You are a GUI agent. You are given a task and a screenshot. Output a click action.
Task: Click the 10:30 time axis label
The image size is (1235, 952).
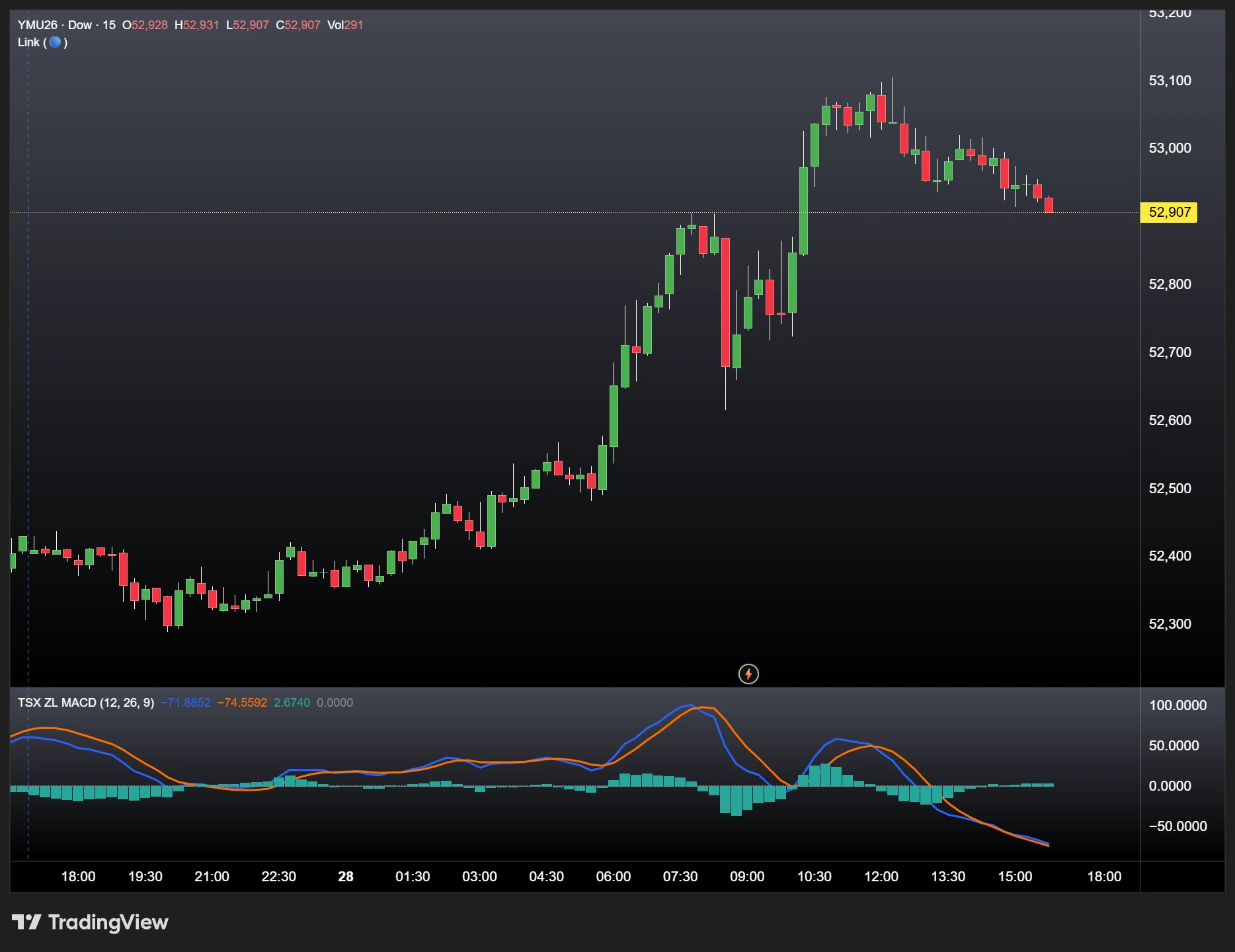[x=814, y=877]
